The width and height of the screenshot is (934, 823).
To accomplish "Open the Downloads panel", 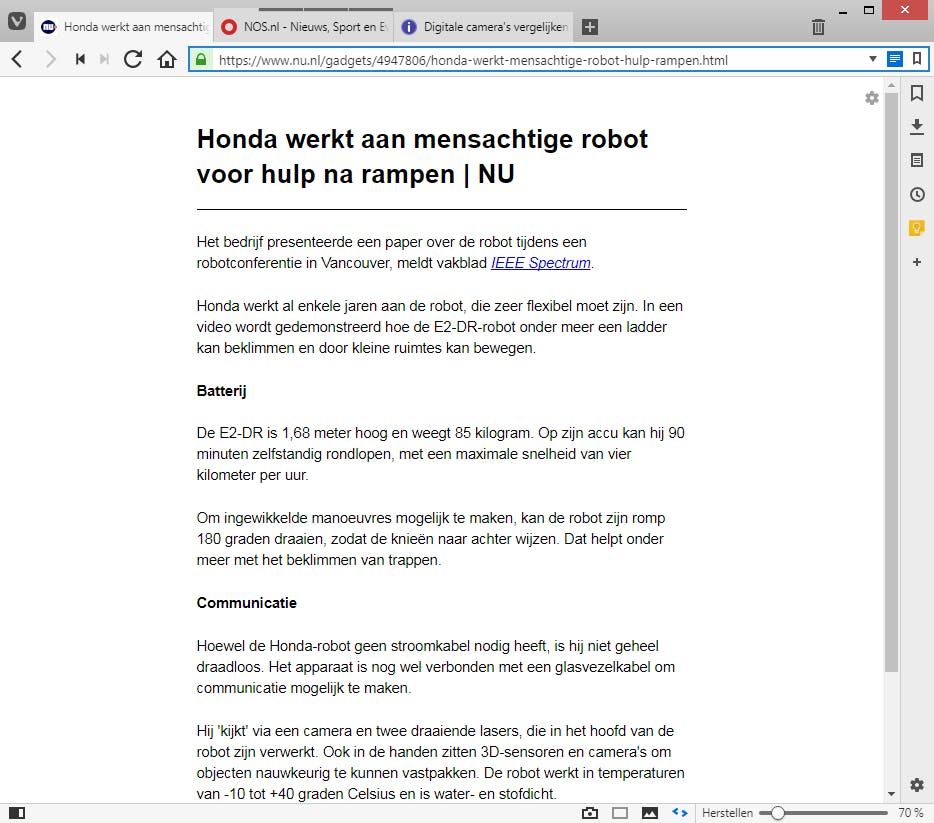I will point(917,126).
